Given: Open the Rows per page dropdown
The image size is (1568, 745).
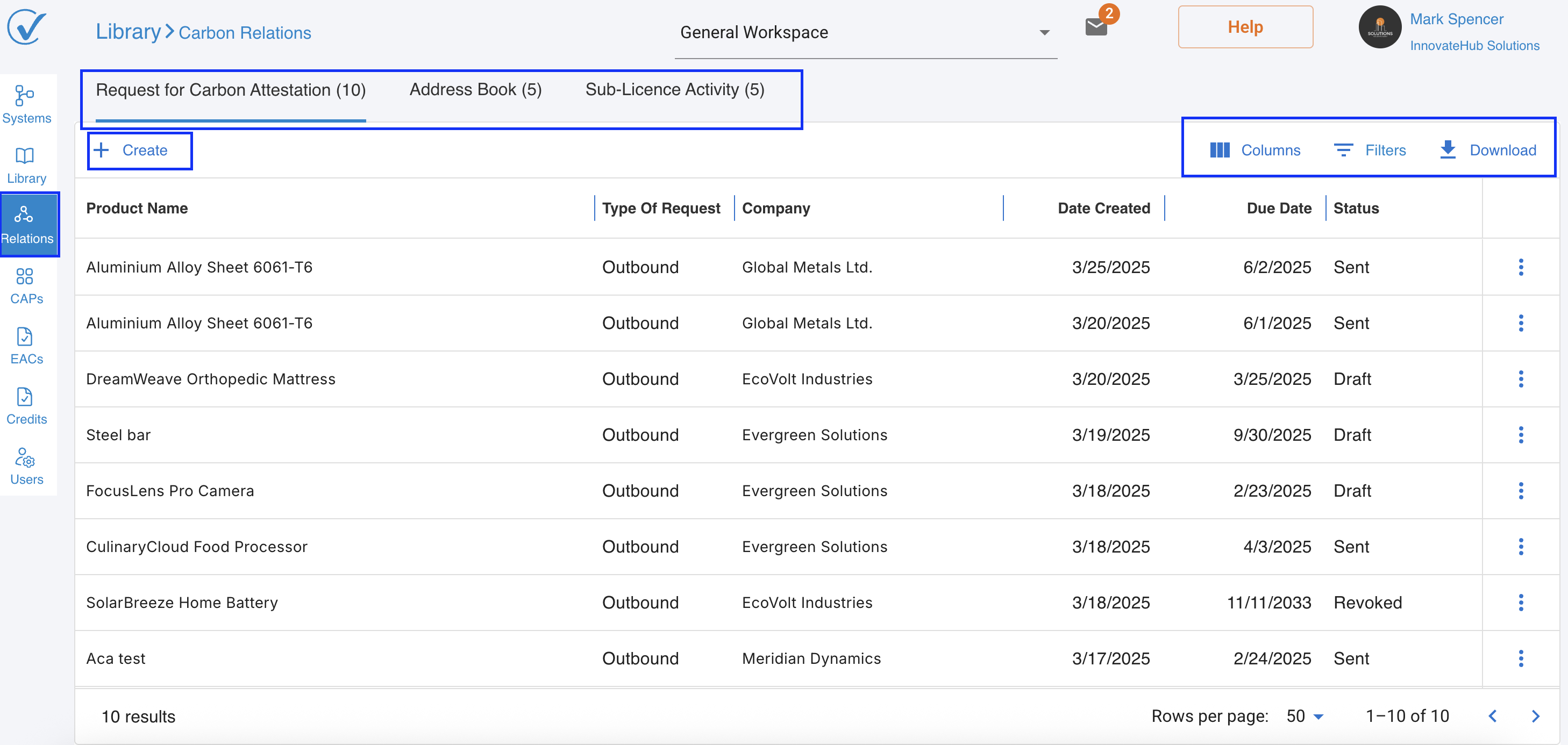Looking at the screenshot, I should click(x=1305, y=717).
